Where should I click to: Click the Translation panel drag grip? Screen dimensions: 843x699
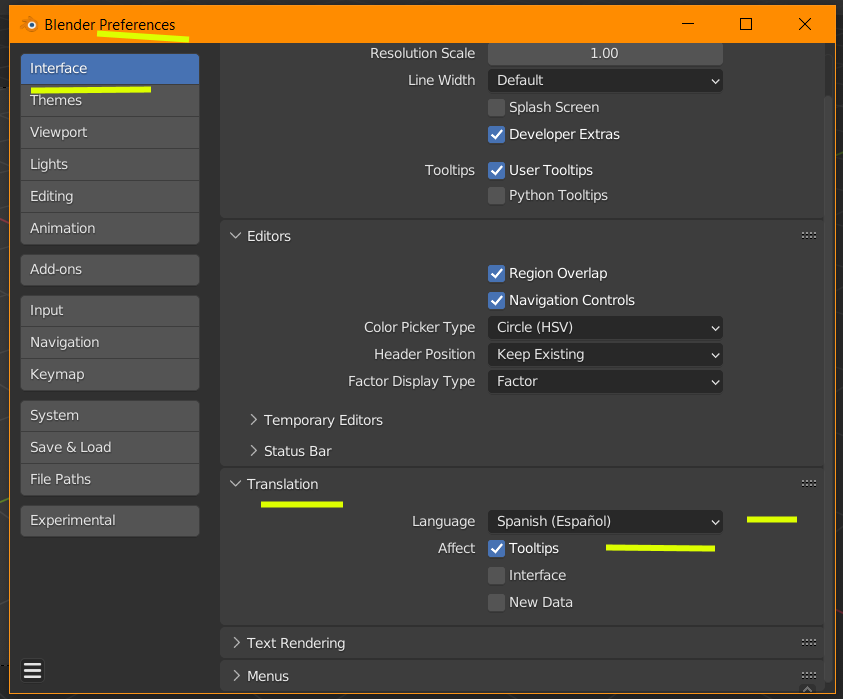coord(809,484)
